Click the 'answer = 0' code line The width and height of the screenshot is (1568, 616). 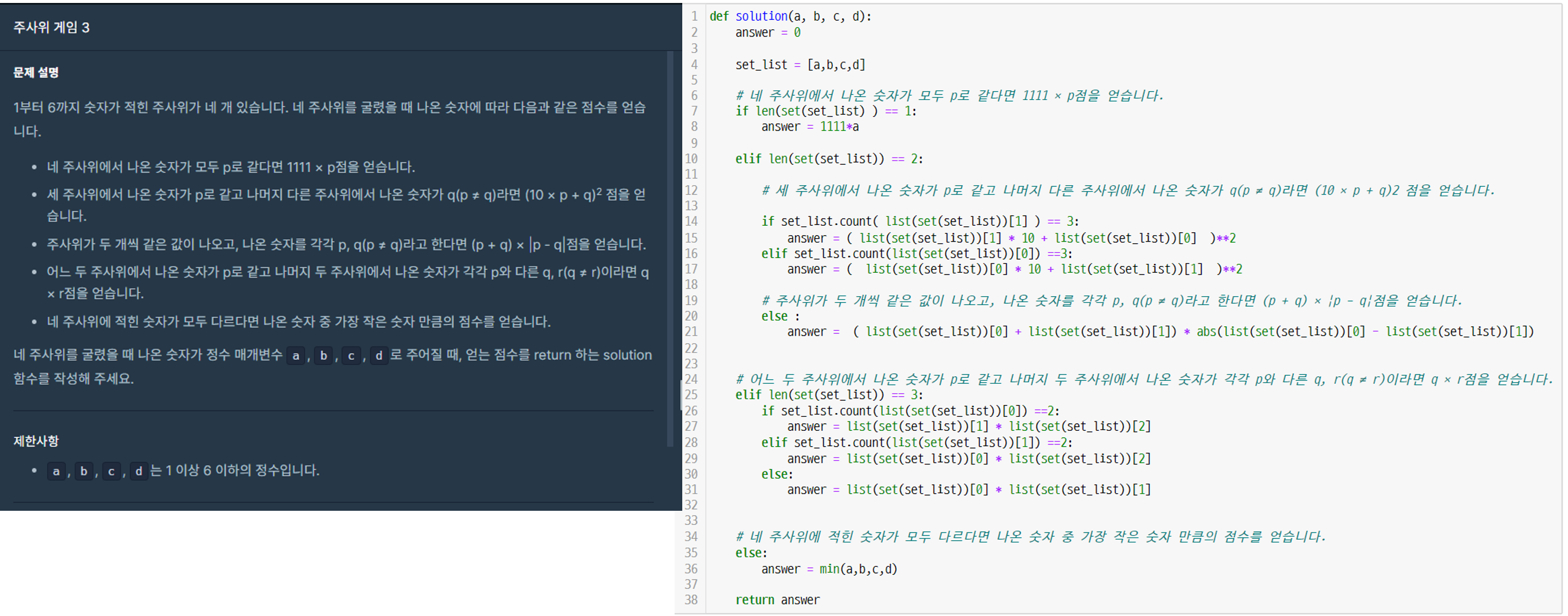coord(768,33)
